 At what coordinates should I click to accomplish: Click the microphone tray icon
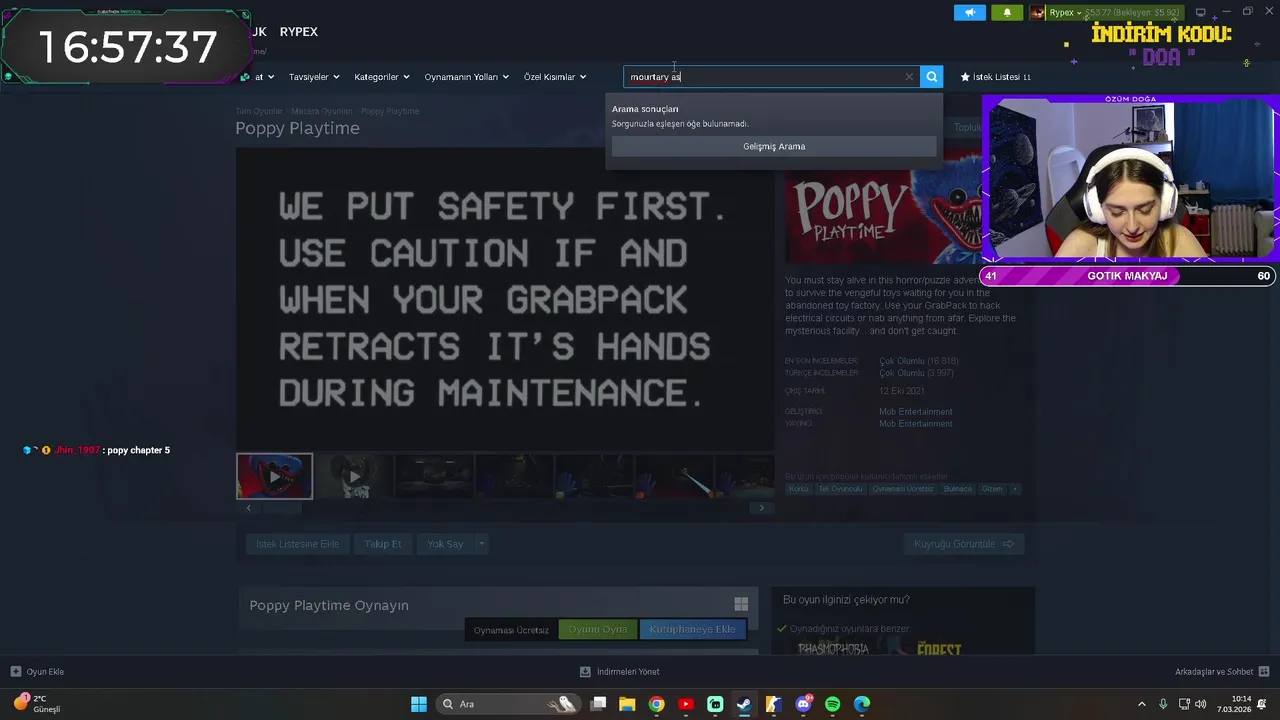[x=1163, y=704]
